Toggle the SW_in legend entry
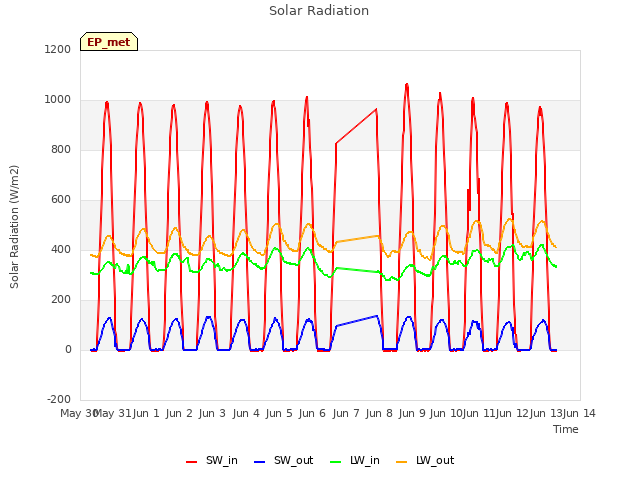640x480 pixels. (211, 461)
